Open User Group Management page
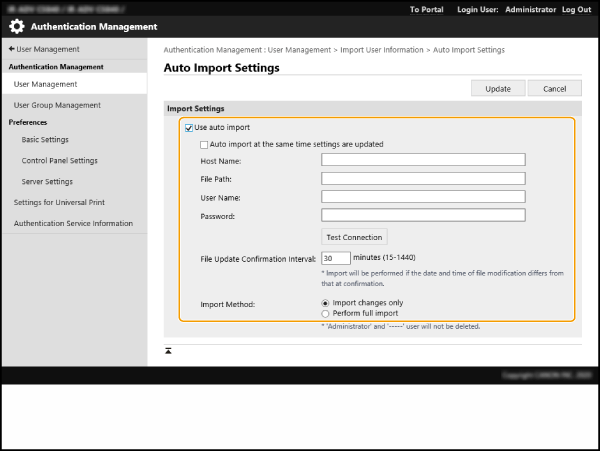600x451 pixels. point(57,105)
